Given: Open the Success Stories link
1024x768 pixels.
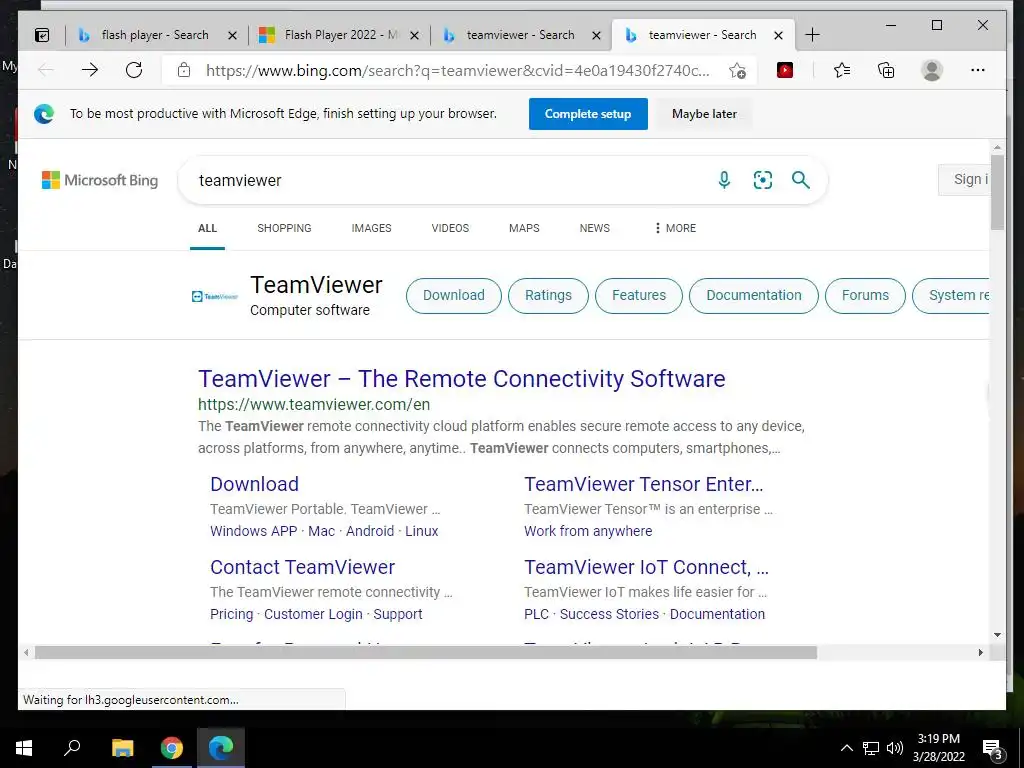Looking at the screenshot, I should tap(609, 614).
